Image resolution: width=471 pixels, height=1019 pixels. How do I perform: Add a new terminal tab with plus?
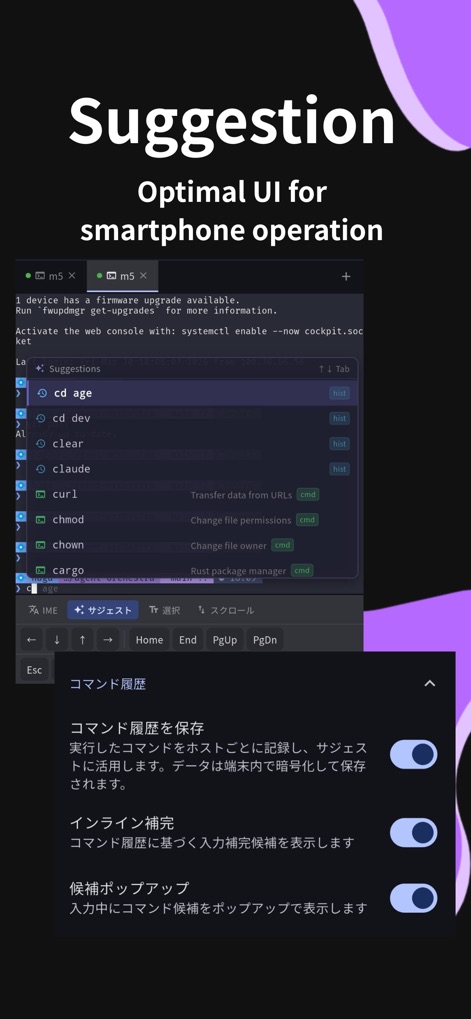click(x=346, y=277)
